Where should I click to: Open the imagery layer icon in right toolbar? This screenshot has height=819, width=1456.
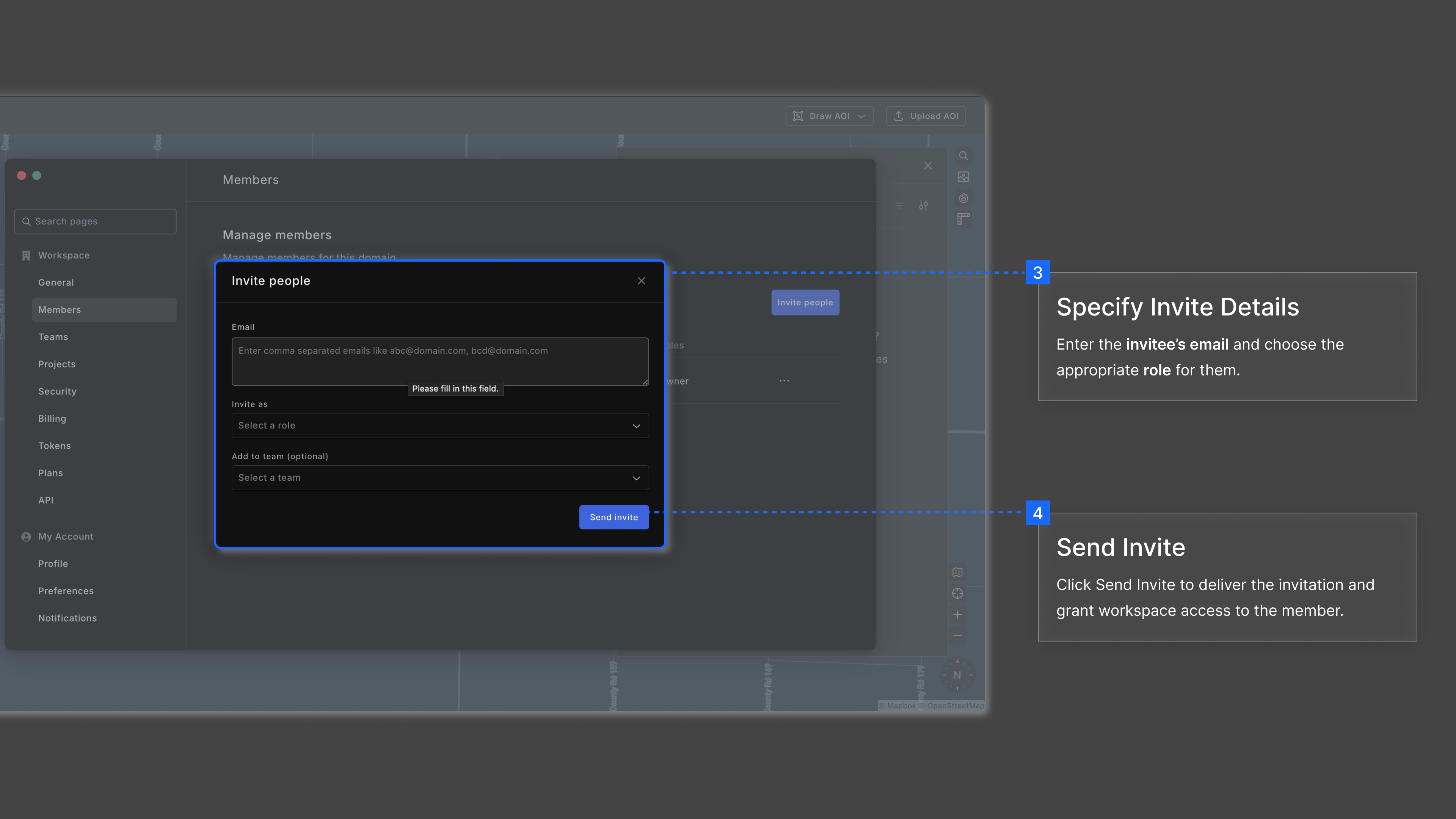(x=964, y=177)
